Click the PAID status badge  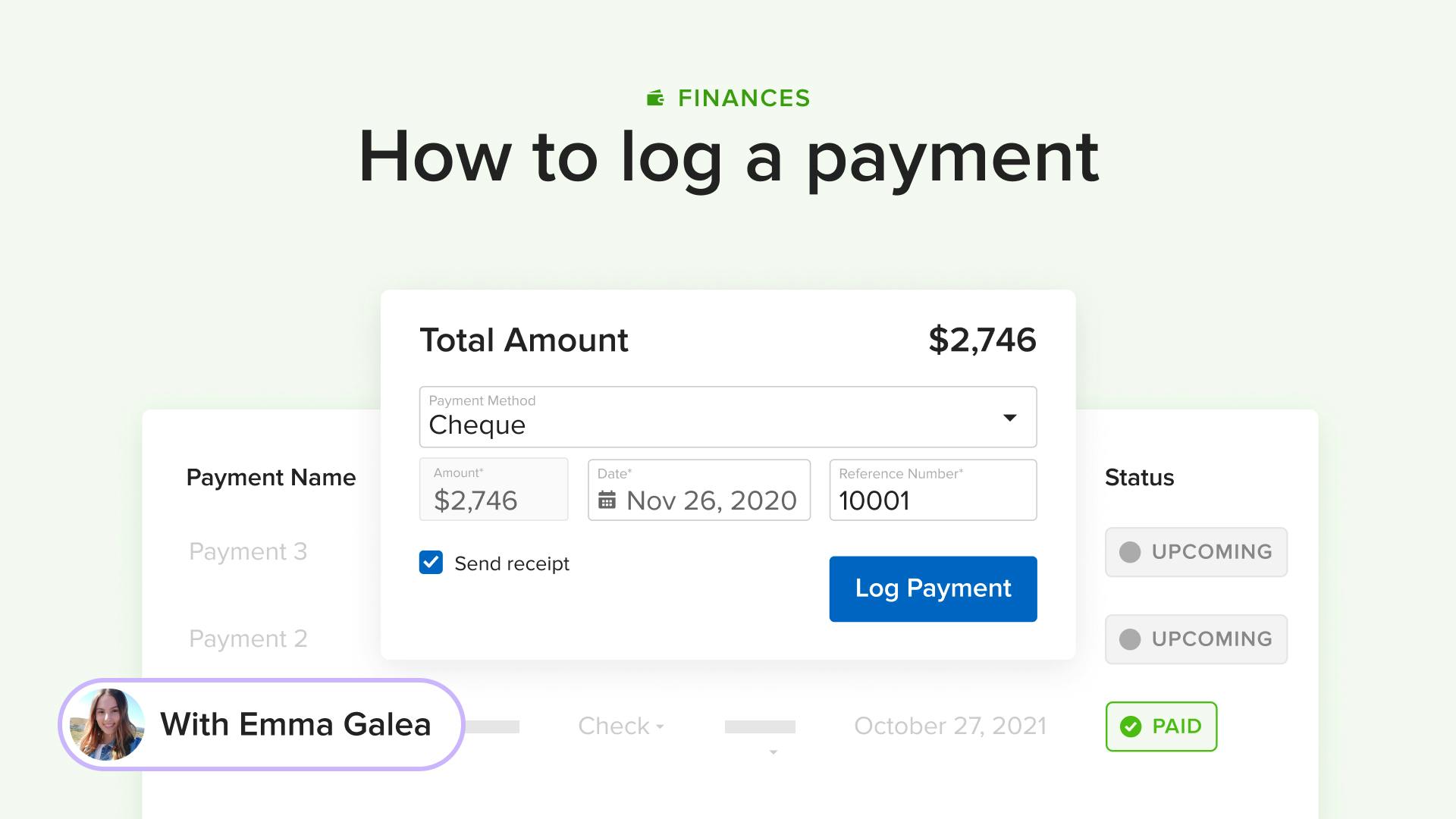coord(1161,726)
